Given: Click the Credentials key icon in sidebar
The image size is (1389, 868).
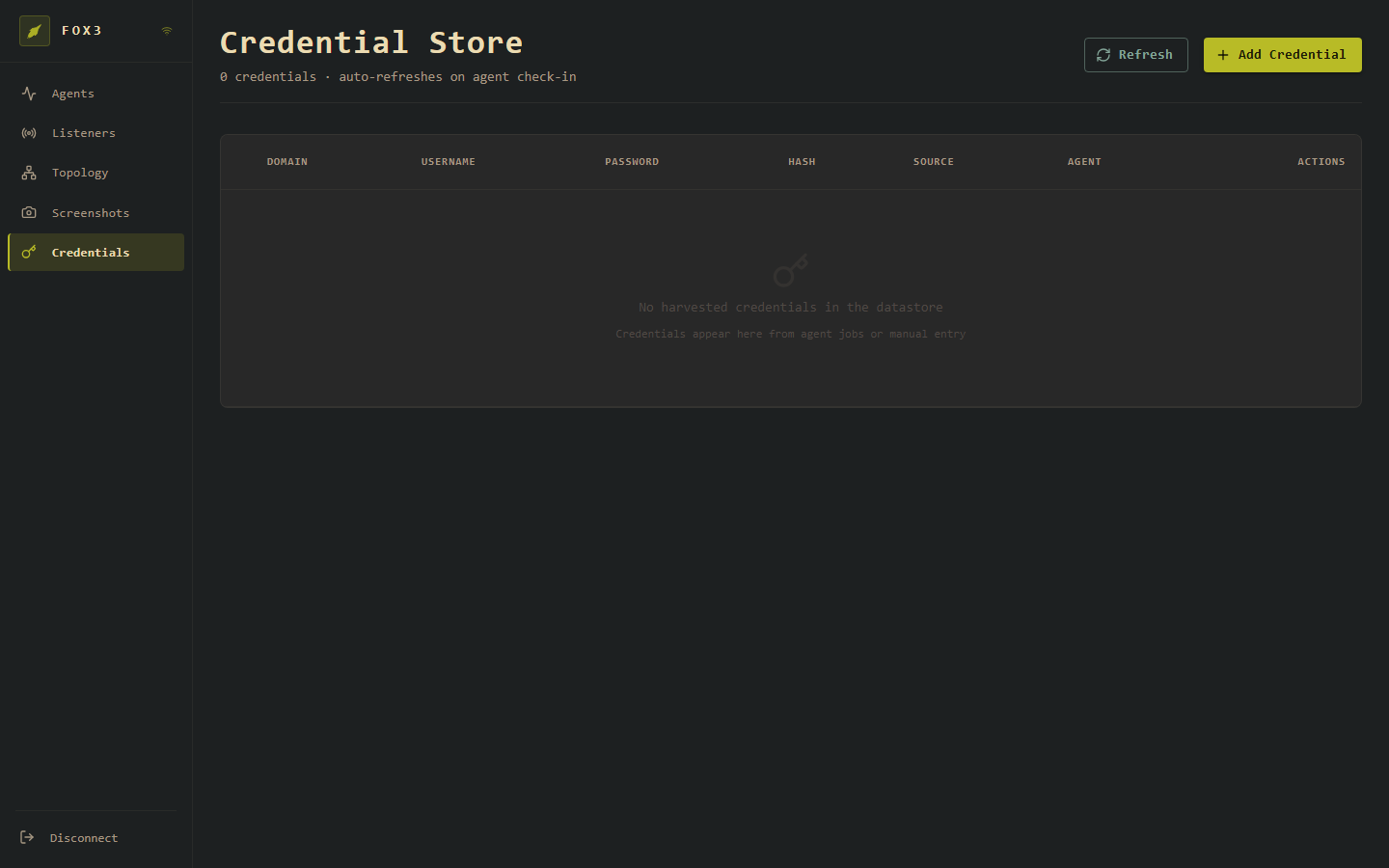Looking at the screenshot, I should click(29, 252).
